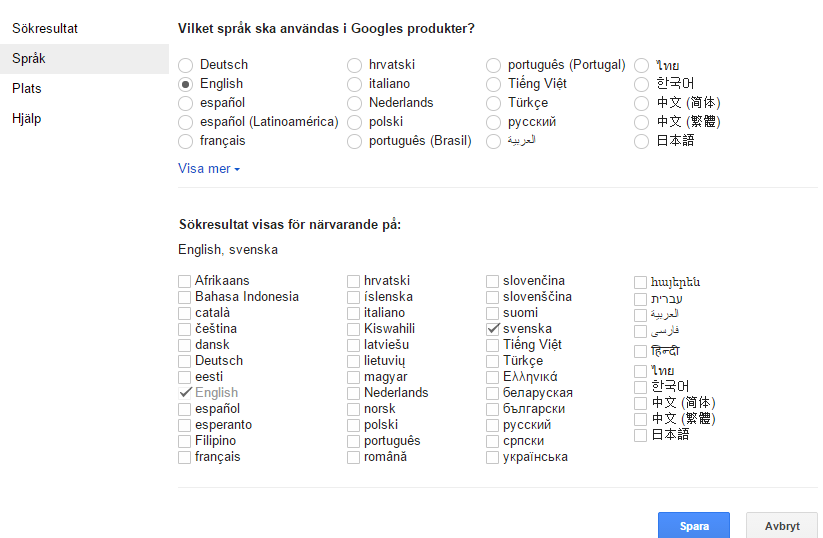The width and height of the screenshot is (823, 538).
Task: Tick the norsk checkbox
Action: click(353, 409)
